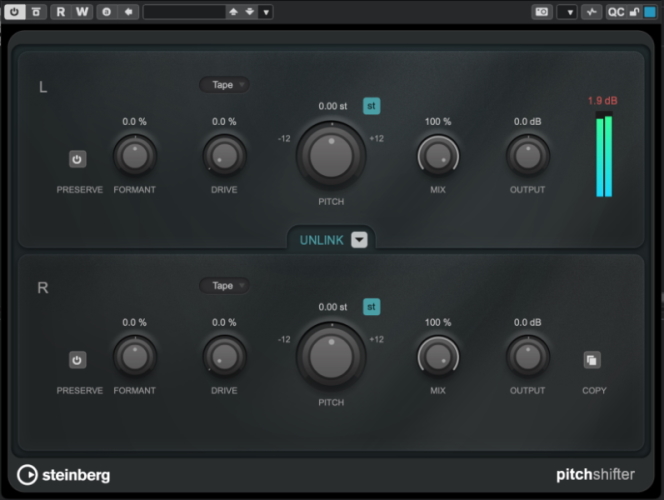Viewport: 664px width, 500px height.
Task: Click the Copy icon in R channel
Action: (x=592, y=360)
